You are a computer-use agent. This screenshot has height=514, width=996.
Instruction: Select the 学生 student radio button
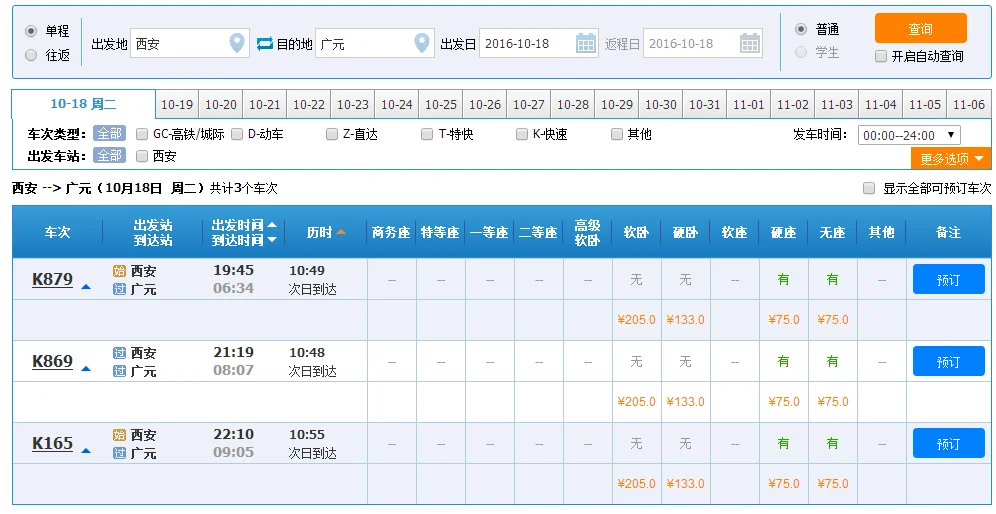coord(801,52)
